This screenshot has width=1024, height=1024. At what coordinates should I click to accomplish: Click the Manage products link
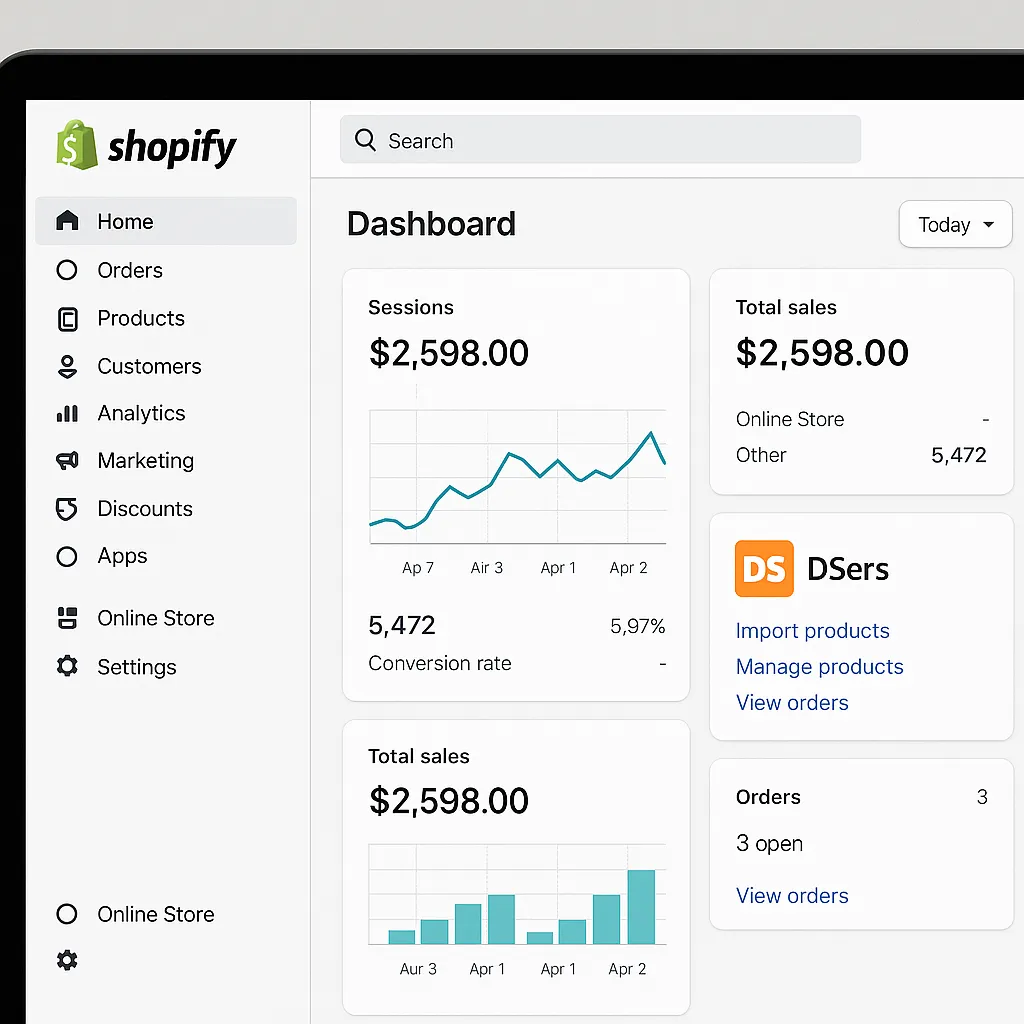click(x=820, y=667)
